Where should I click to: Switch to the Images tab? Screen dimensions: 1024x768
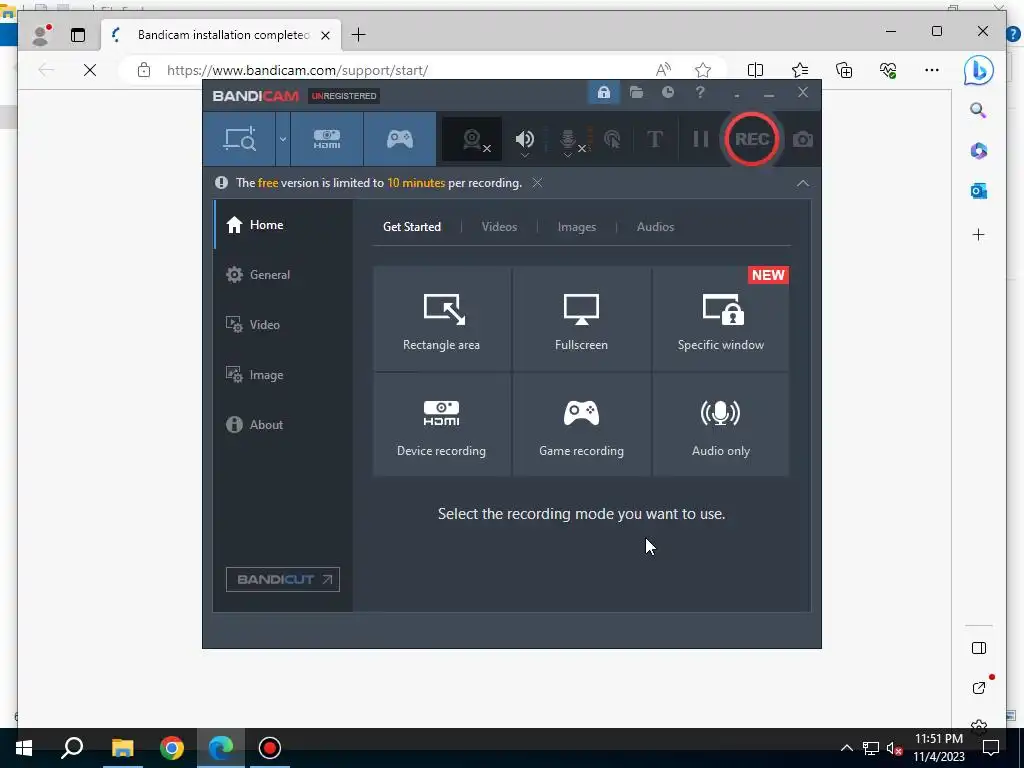577,227
